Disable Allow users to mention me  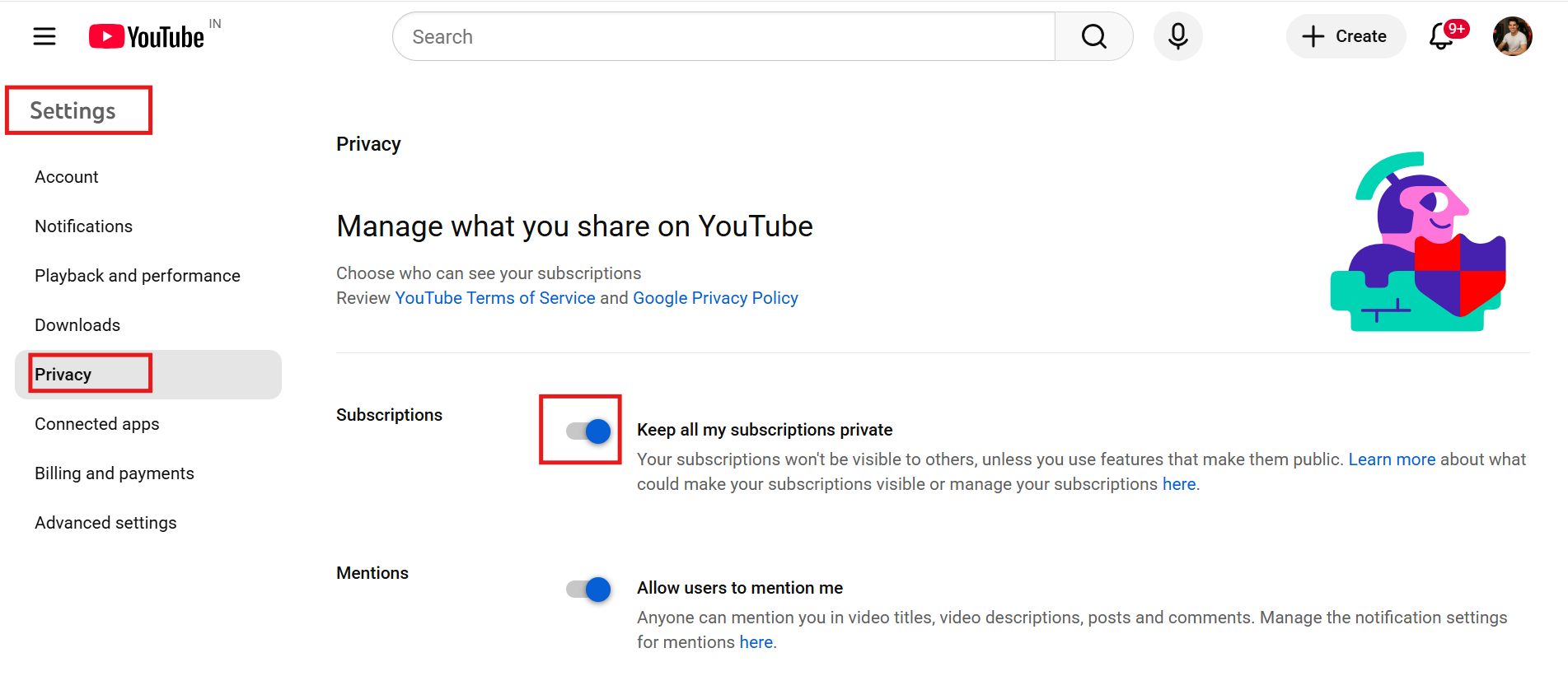[x=588, y=589]
